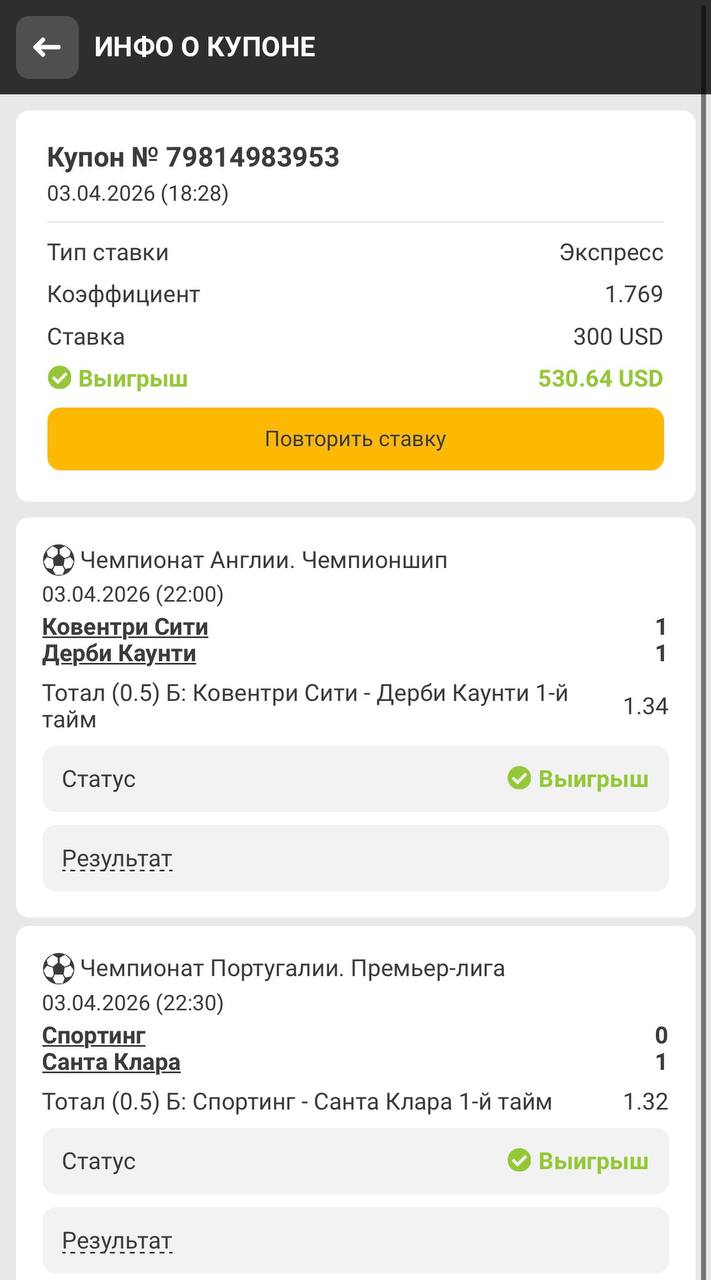This screenshot has height=1280, width=711.
Task: Open the Ковентри Сити team link
Action: point(125,627)
